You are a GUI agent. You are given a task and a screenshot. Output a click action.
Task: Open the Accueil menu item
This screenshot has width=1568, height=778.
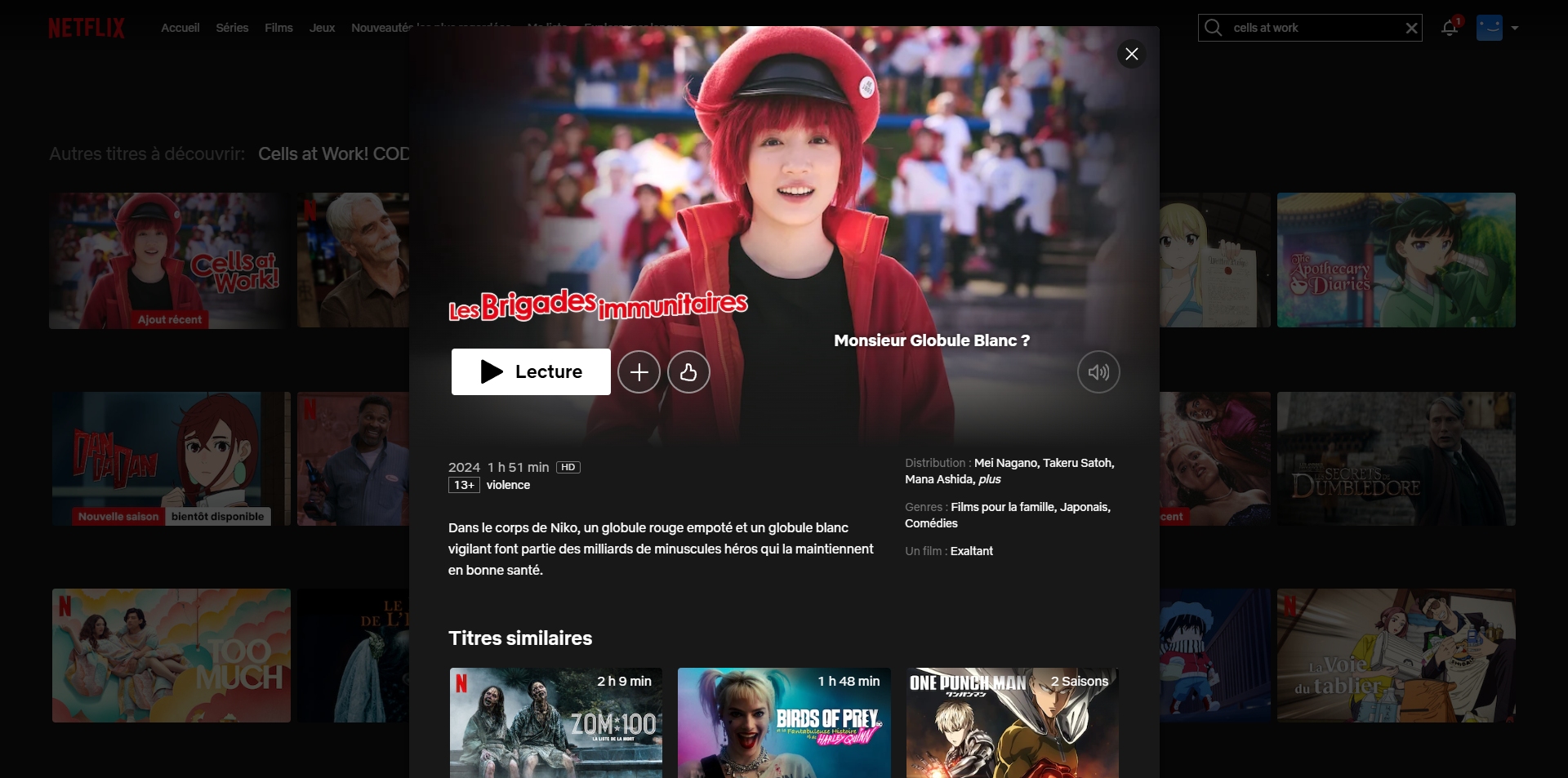tap(180, 28)
